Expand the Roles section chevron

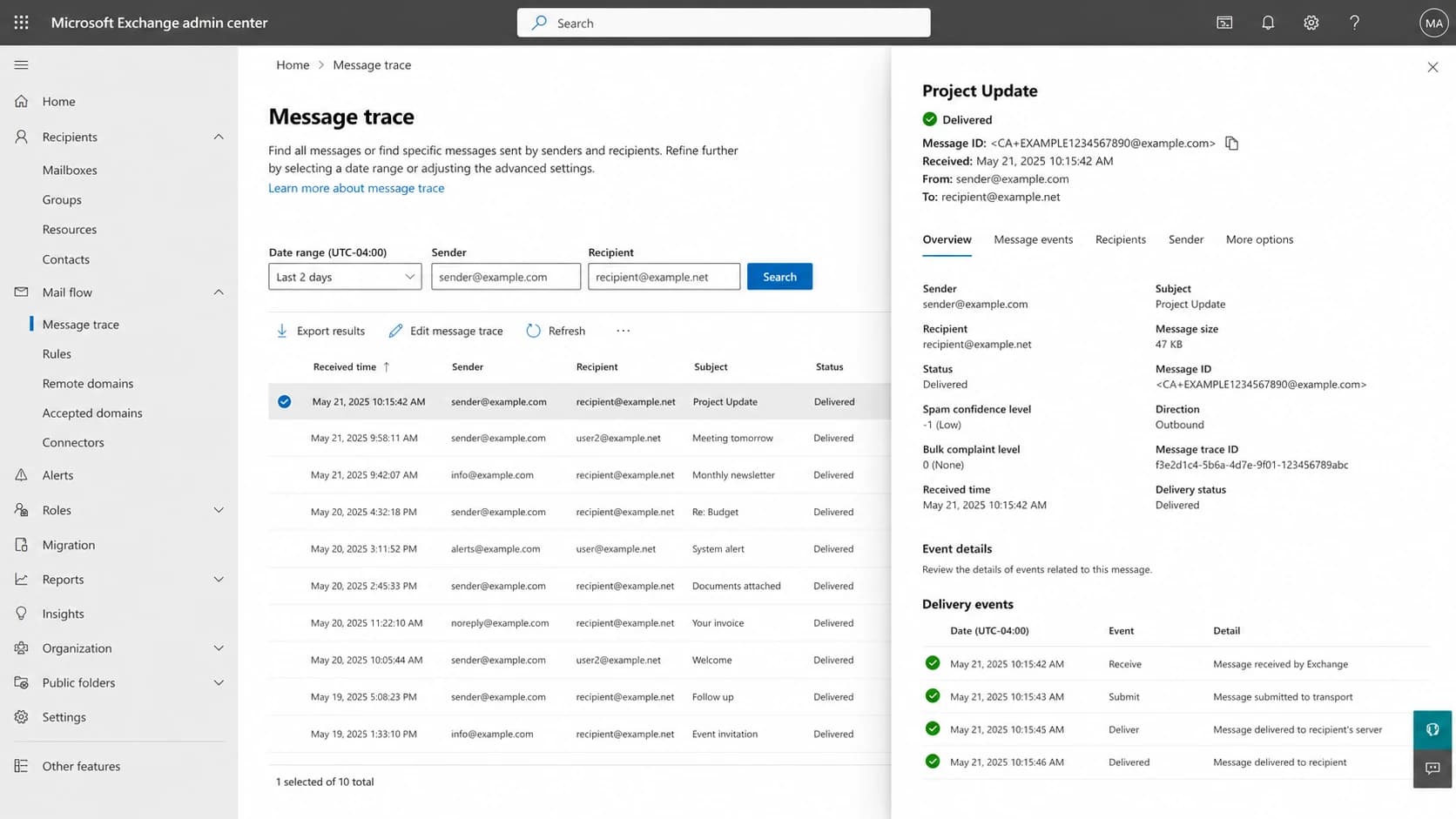tap(219, 510)
